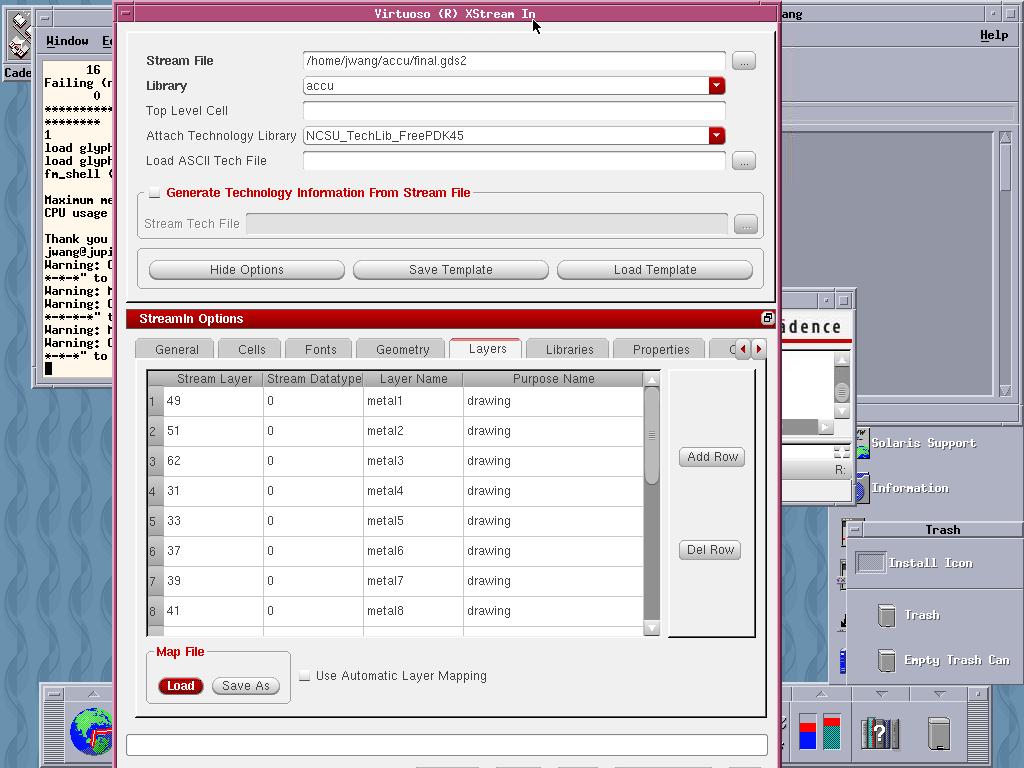The height and width of the screenshot is (768, 1024).
Task: Click the Layer Name column header
Action: point(413,379)
